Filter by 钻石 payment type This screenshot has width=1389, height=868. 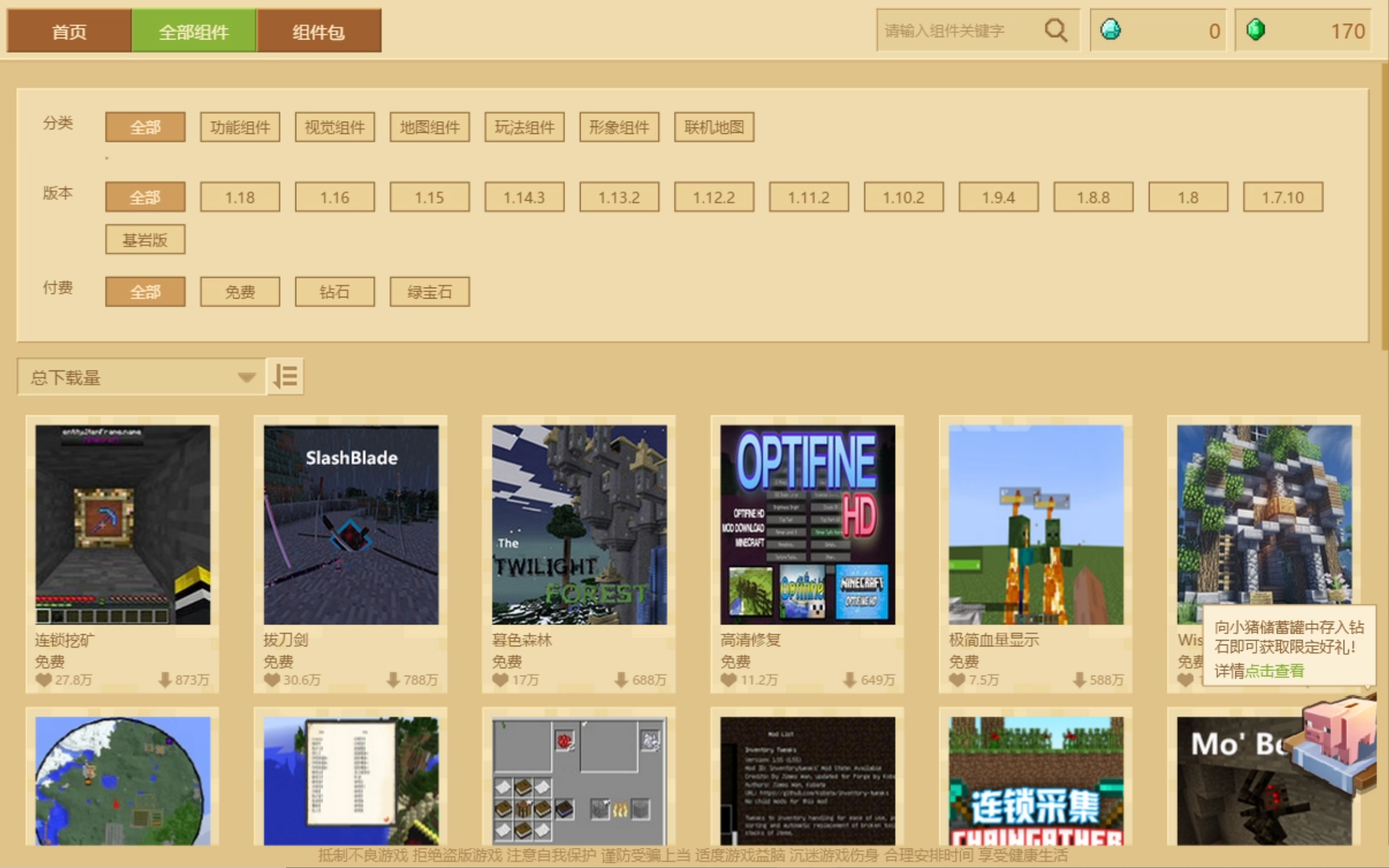click(x=335, y=291)
